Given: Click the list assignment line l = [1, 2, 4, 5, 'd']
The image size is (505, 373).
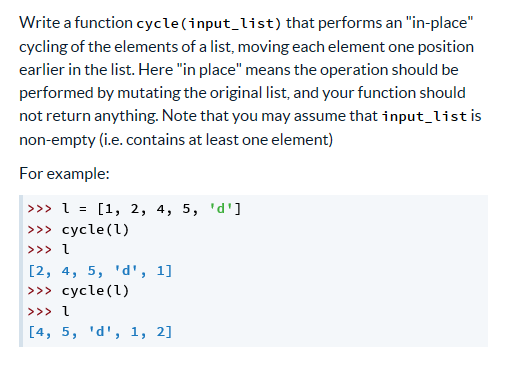Looking at the screenshot, I should click(151, 209).
